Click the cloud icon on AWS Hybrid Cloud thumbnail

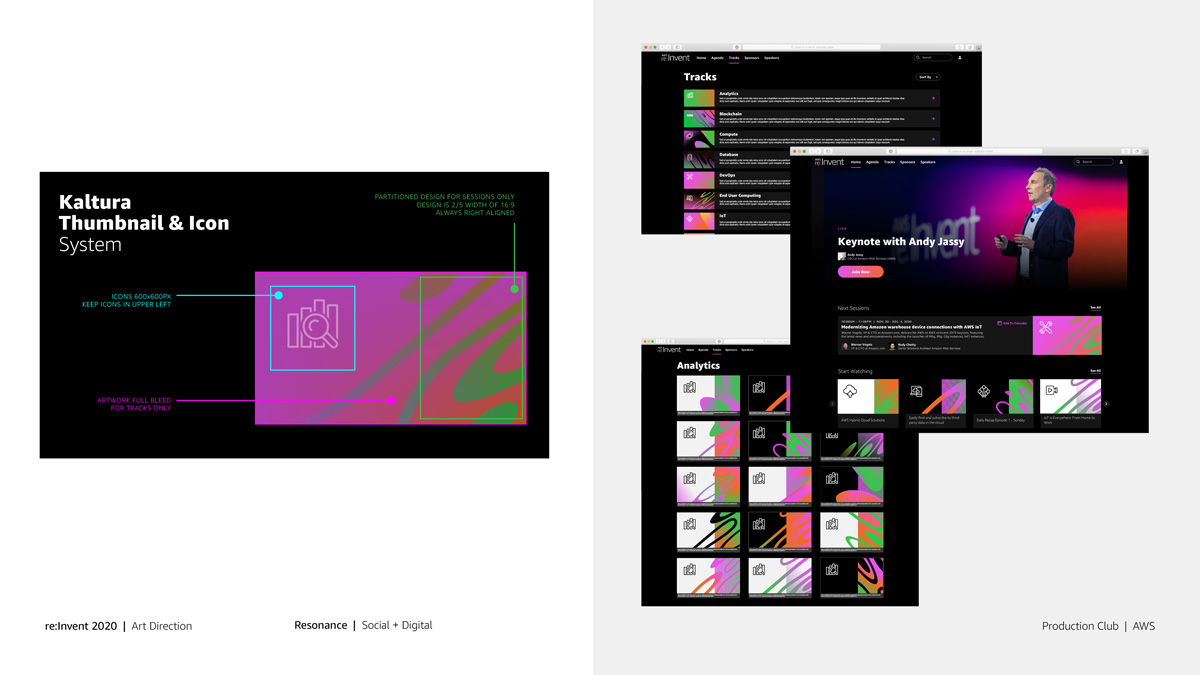coord(850,391)
